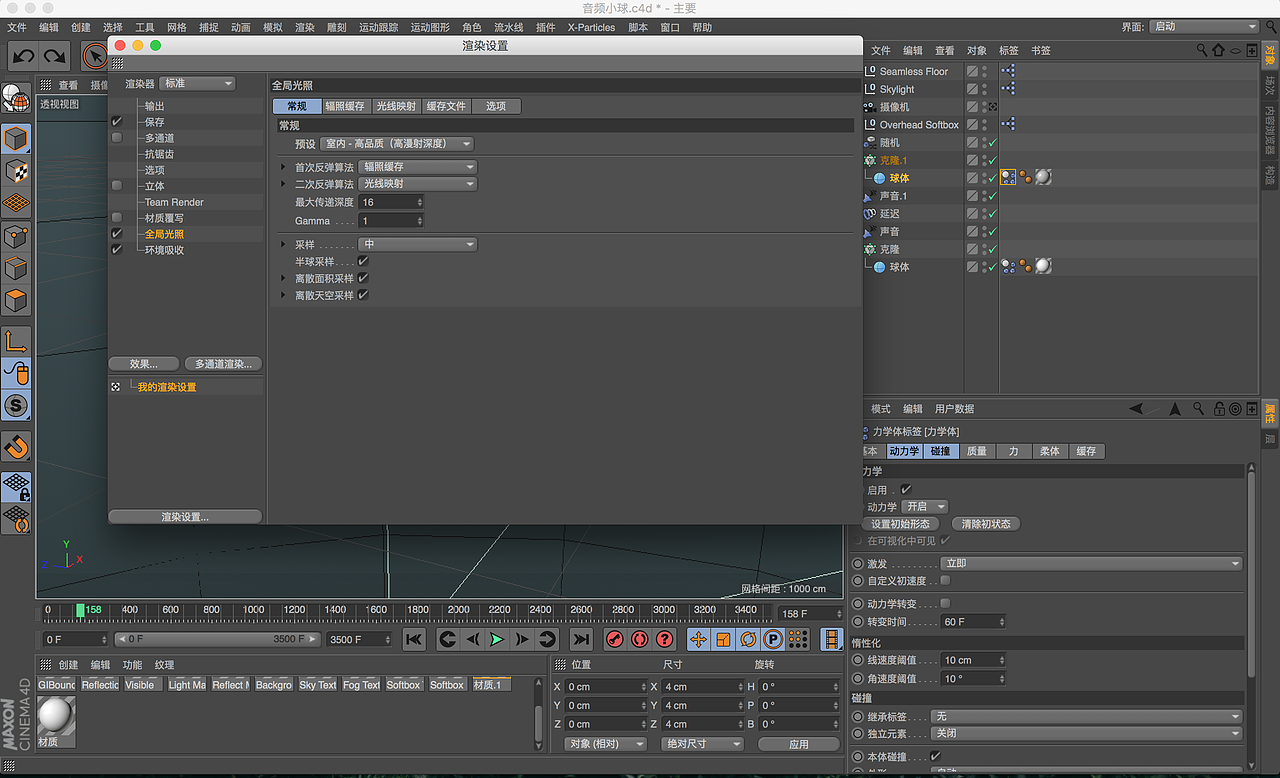Click the S snap enable icon

(x=16, y=405)
